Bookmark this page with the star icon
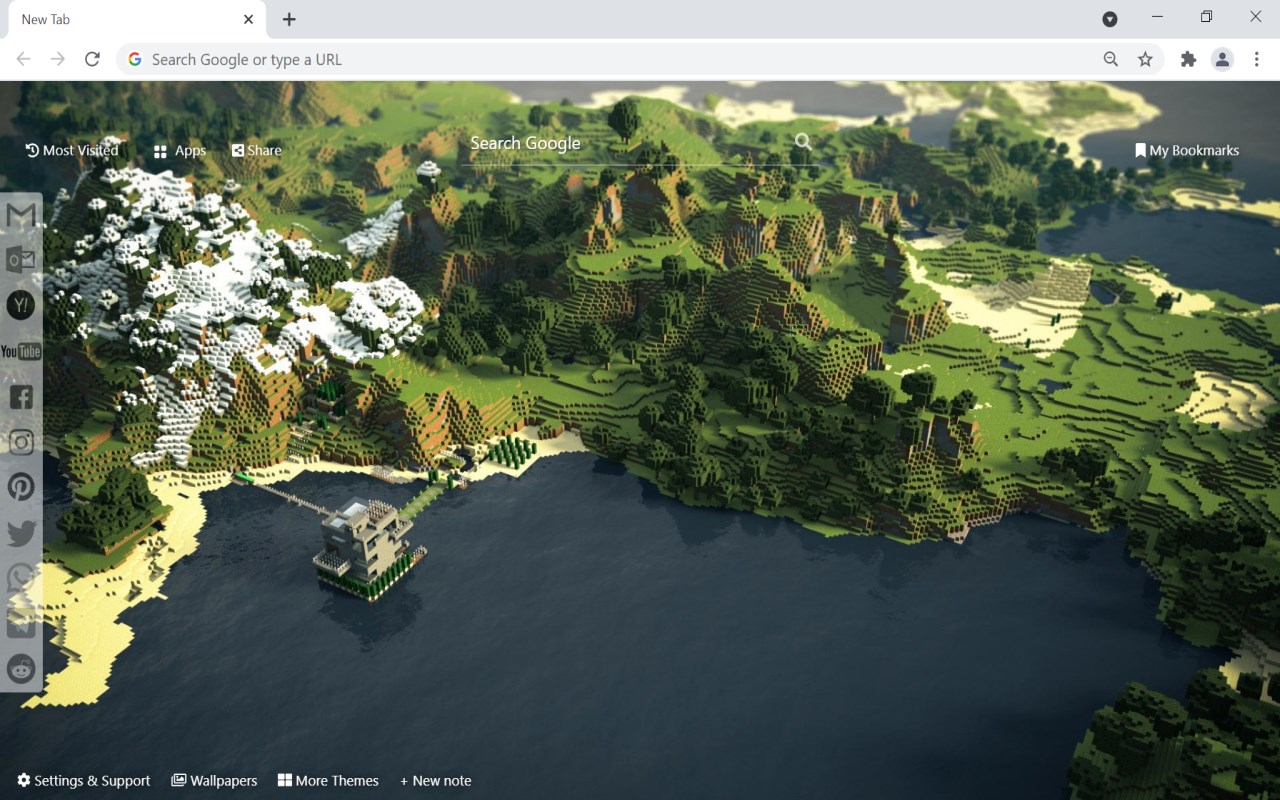The height and width of the screenshot is (800, 1280). (1145, 59)
